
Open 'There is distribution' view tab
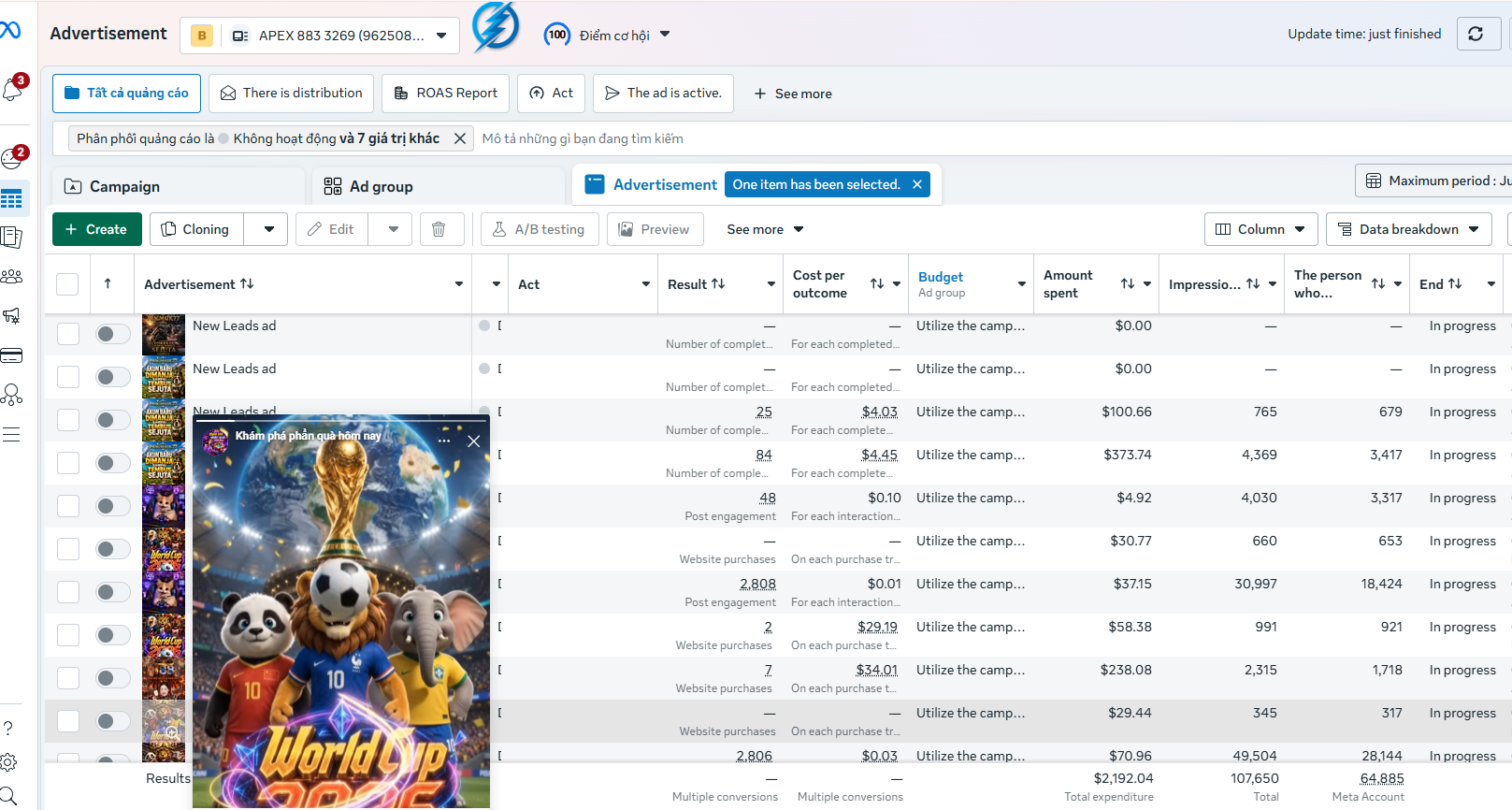[291, 93]
